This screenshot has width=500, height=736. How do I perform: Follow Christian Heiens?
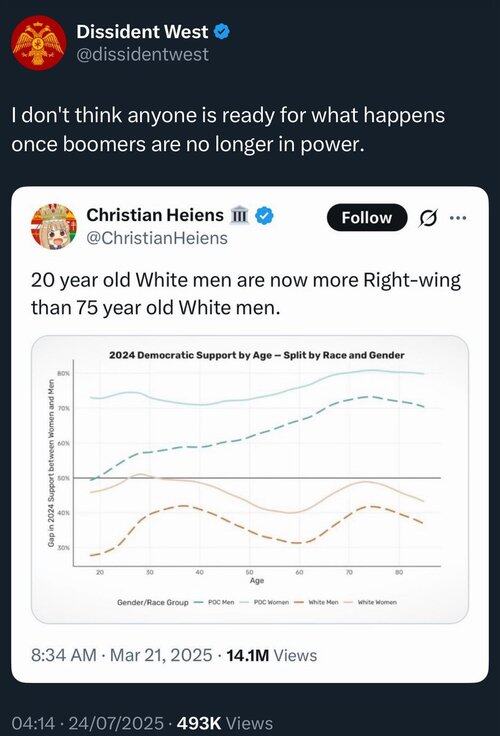tap(367, 217)
